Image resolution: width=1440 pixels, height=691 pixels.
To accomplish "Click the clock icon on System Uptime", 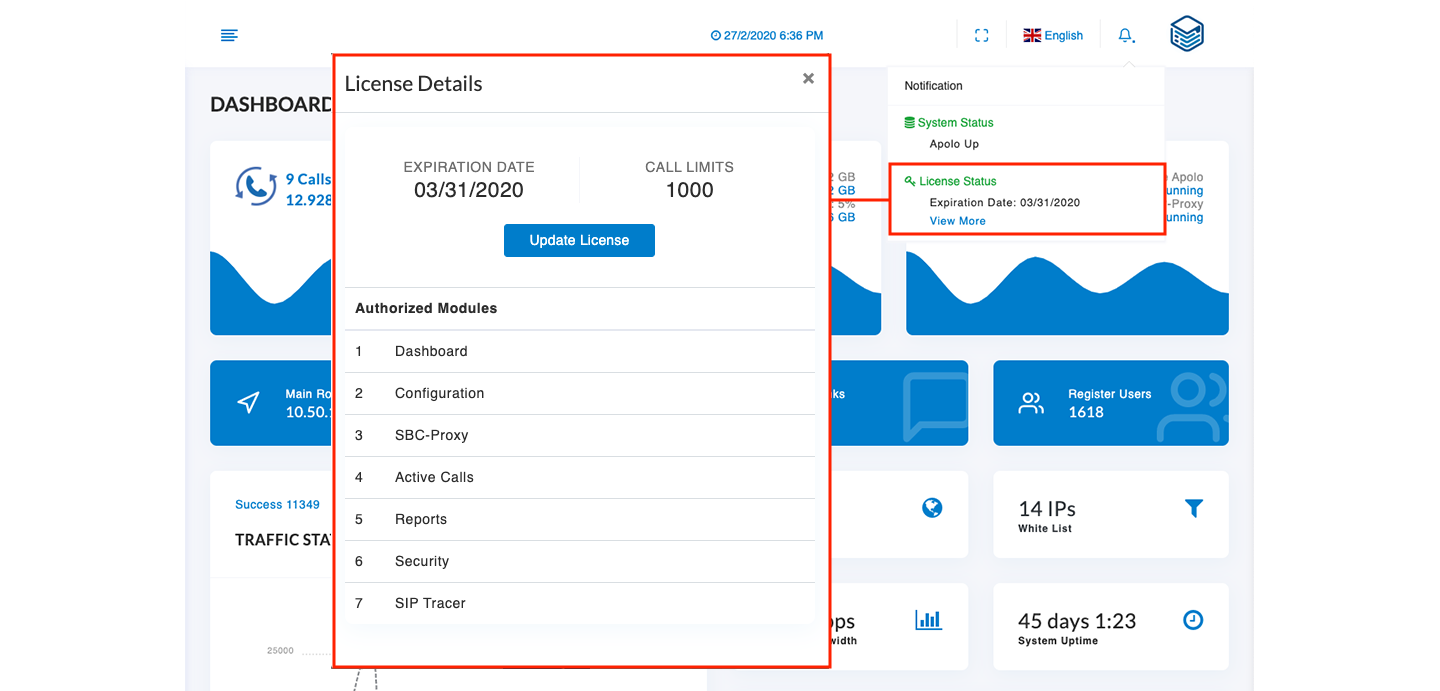I will coord(1193,620).
